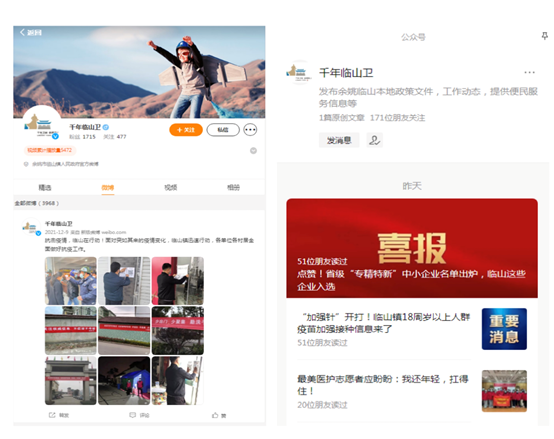Open the 相册 tab
Screen dimensions: 554x439
233,188
